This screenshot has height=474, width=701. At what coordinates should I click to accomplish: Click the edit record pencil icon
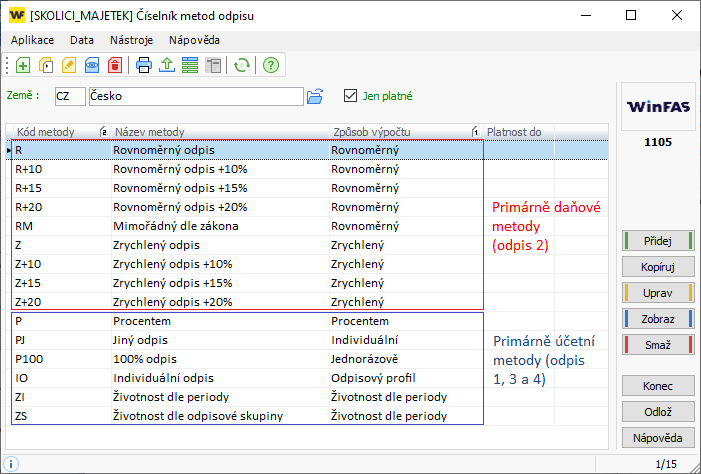[x=69, y=66]
